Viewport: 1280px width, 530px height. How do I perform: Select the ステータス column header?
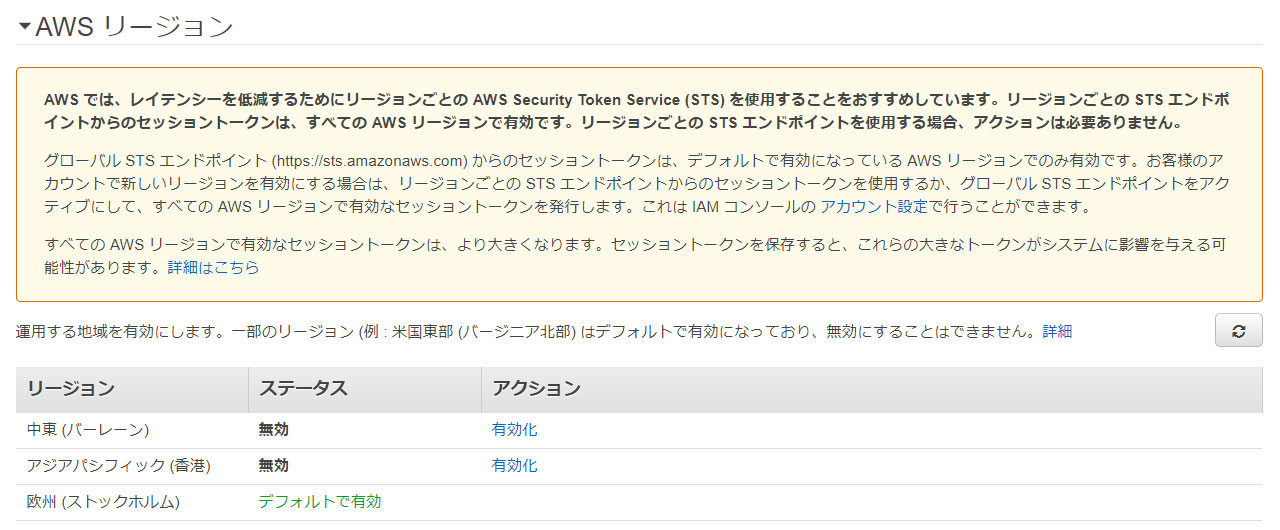click(x=303, y=389)
